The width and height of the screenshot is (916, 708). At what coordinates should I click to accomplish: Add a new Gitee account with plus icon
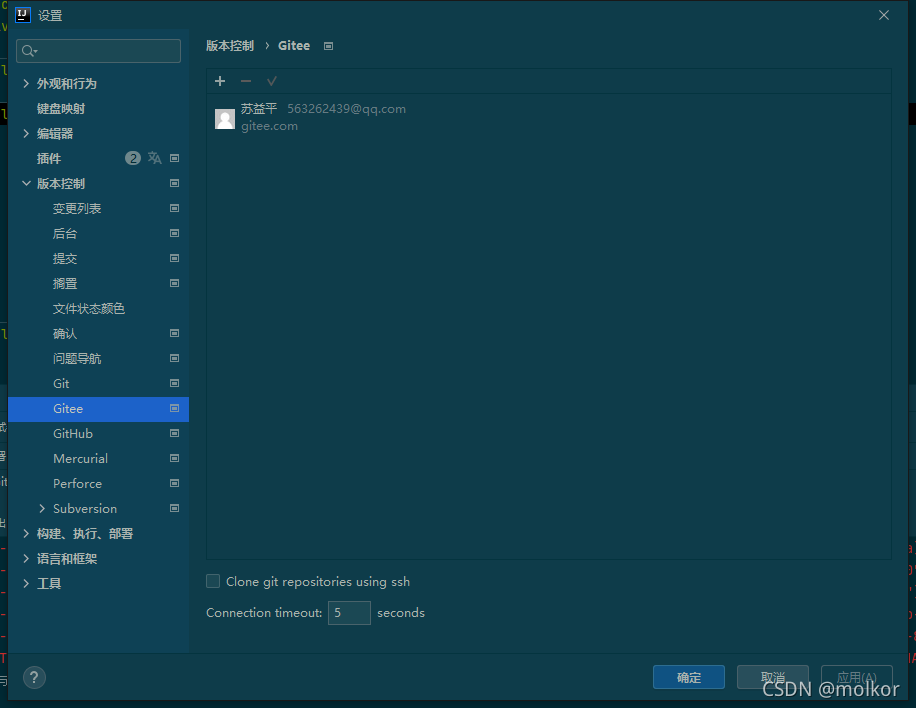click(x=220, y=81)
